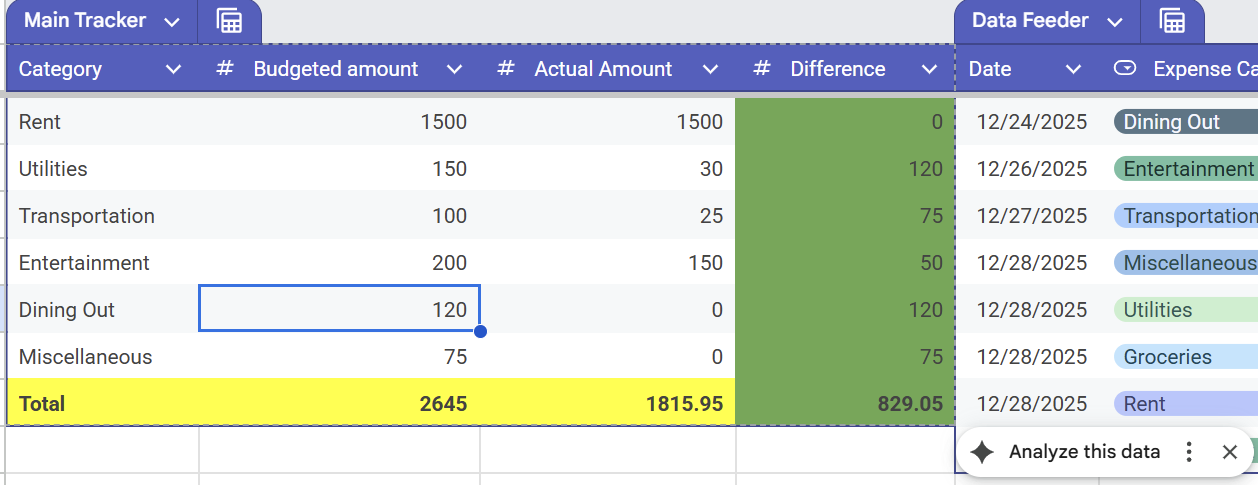Select Miscellaneous budgeted amount 75
Screen dimensions: 1258x485
coord(340,357)
